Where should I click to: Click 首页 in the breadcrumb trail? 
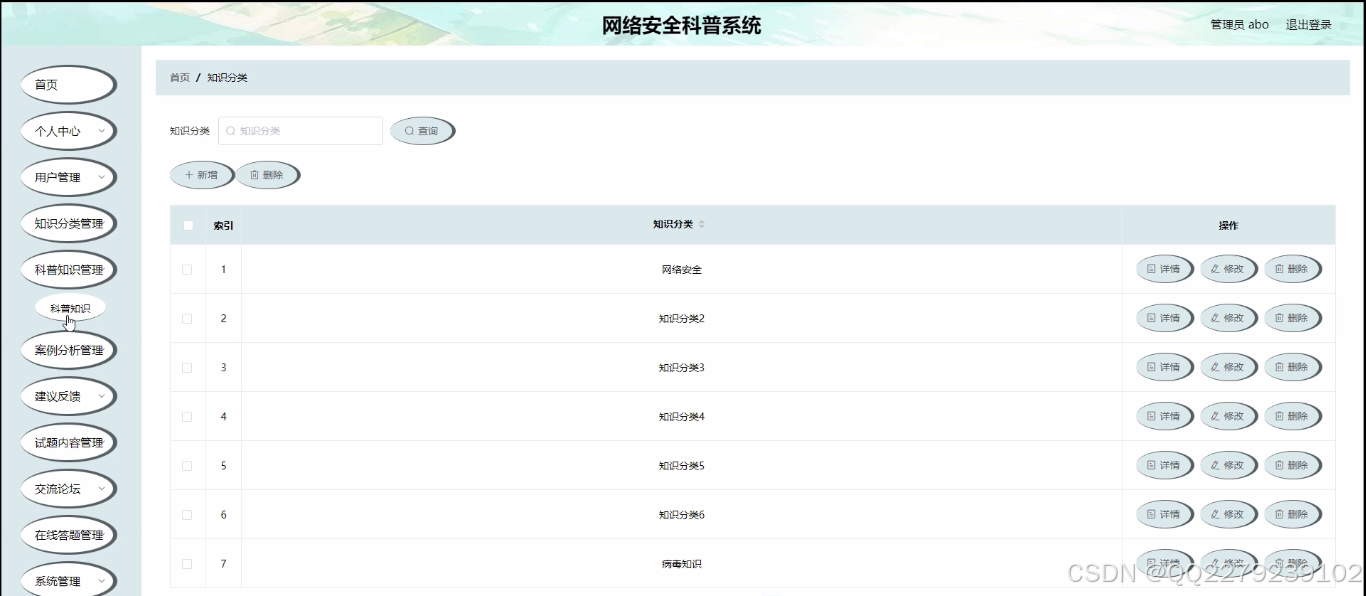point(179,76)
